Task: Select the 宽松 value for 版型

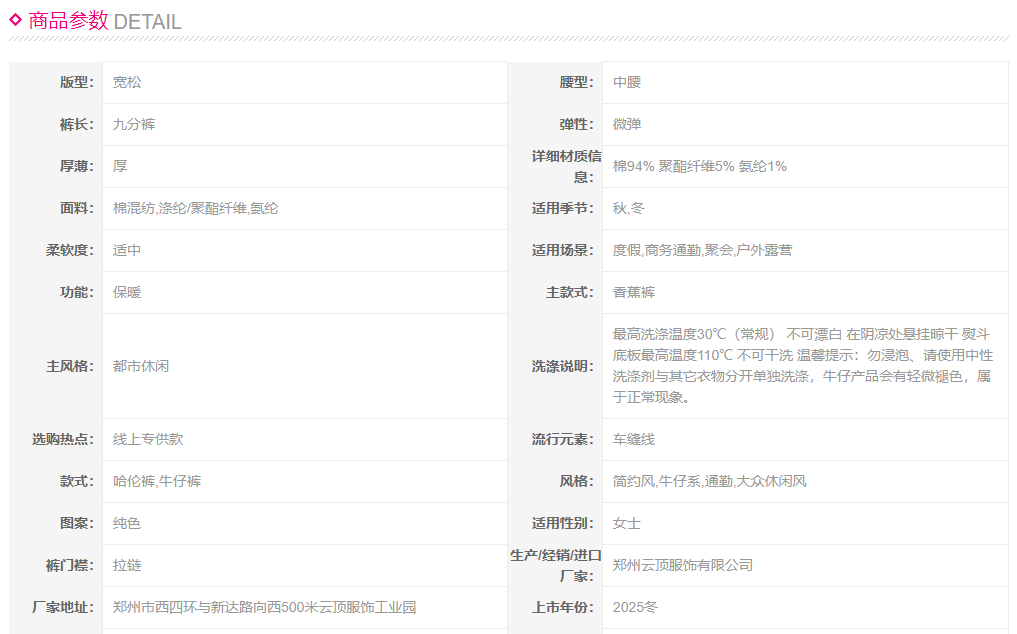Action: [x=127, y=82]
